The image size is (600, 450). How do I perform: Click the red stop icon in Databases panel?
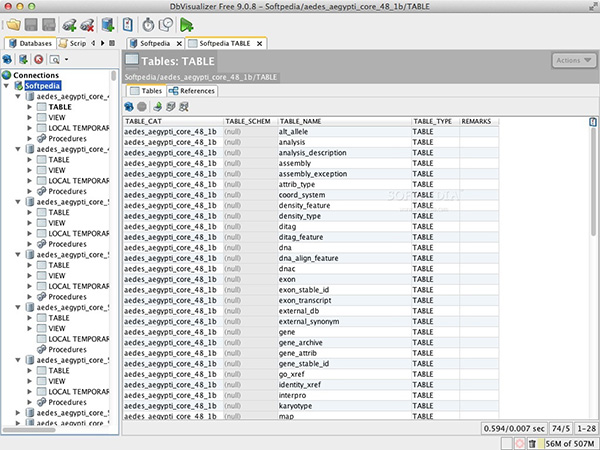[x=38, y=60]
